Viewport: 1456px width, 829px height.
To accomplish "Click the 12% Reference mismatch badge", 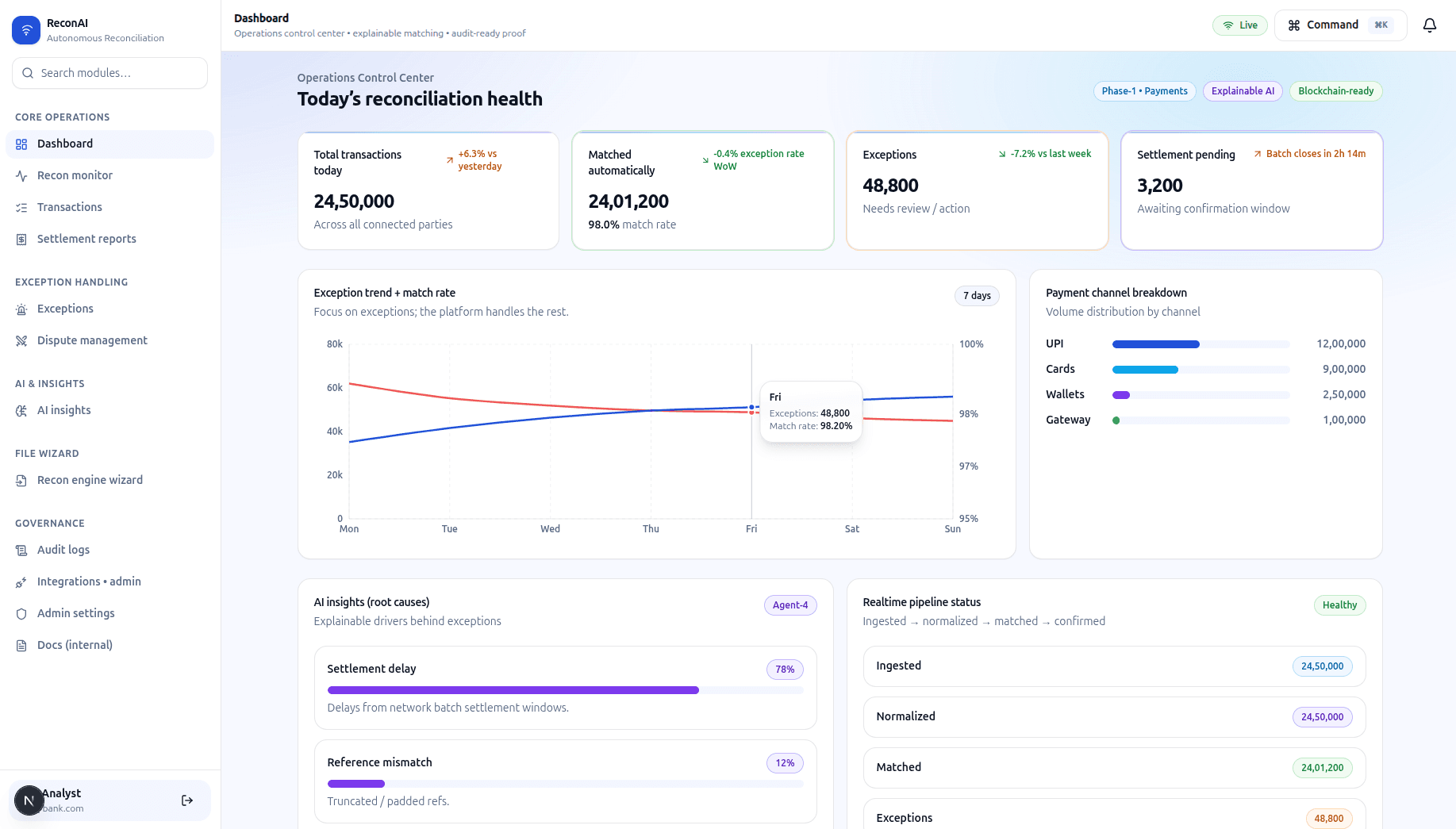I will [x=785, y=763].
